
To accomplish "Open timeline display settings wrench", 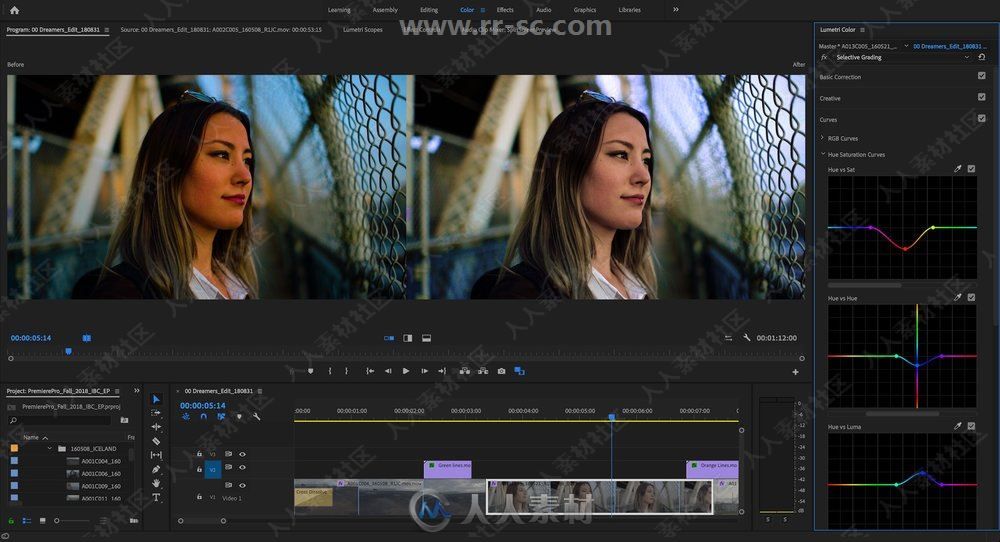I will [x=256, y=416].
